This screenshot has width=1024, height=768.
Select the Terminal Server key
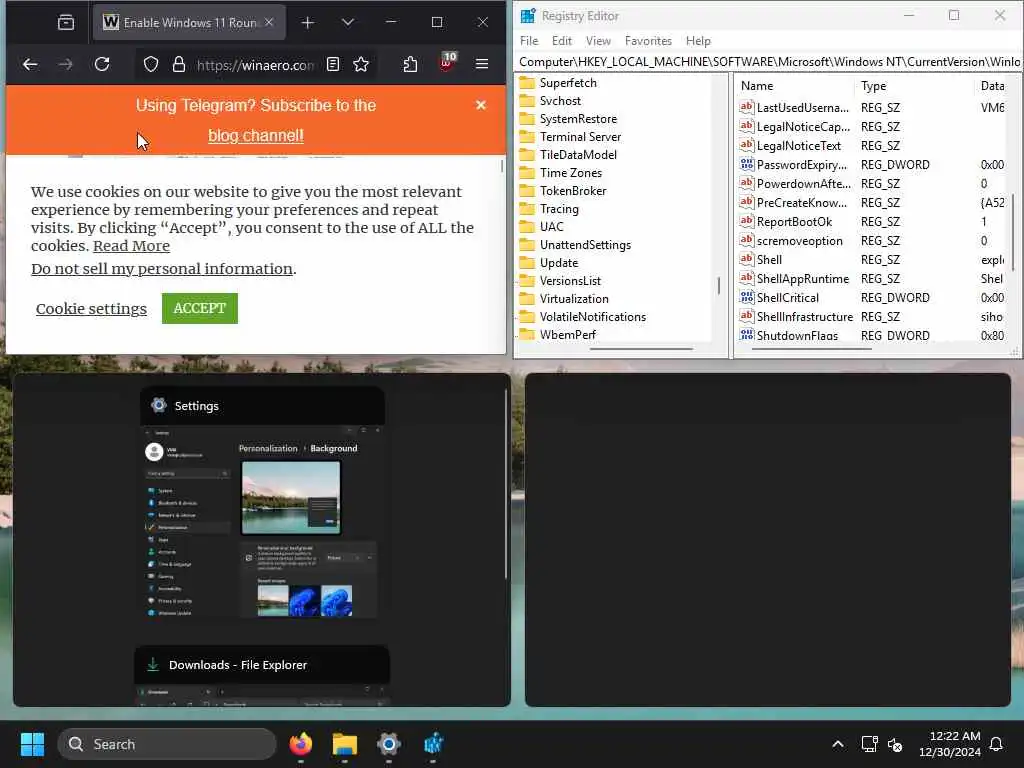(580, 136)
